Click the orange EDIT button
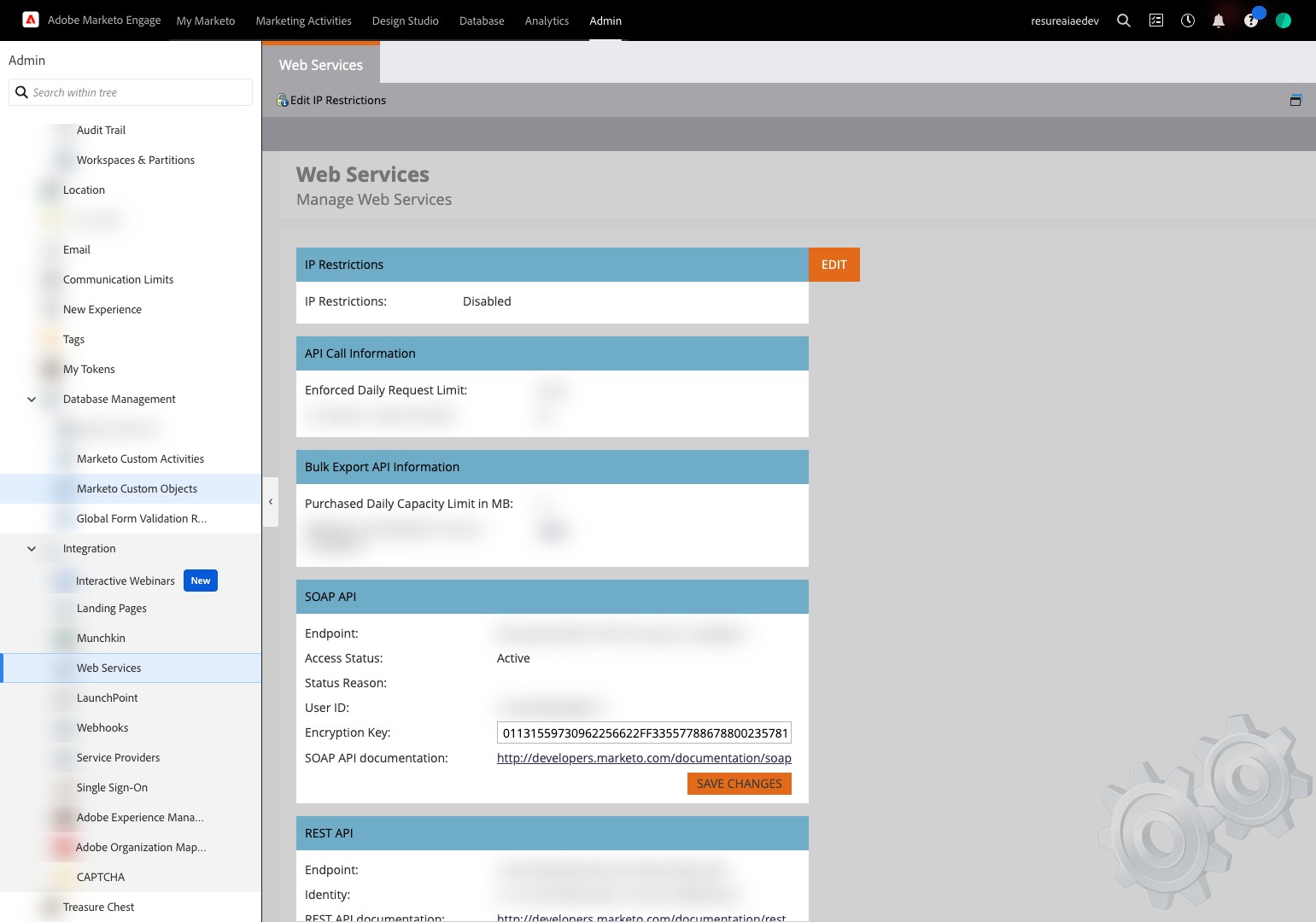This screenshot has height=922, width=1316. coord(834,265)
